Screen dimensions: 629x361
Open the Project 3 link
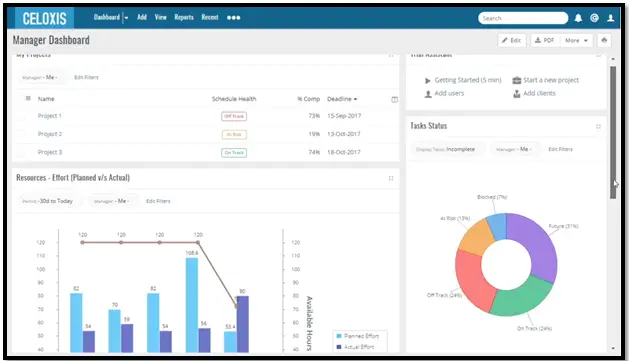(x=50, y=152)
